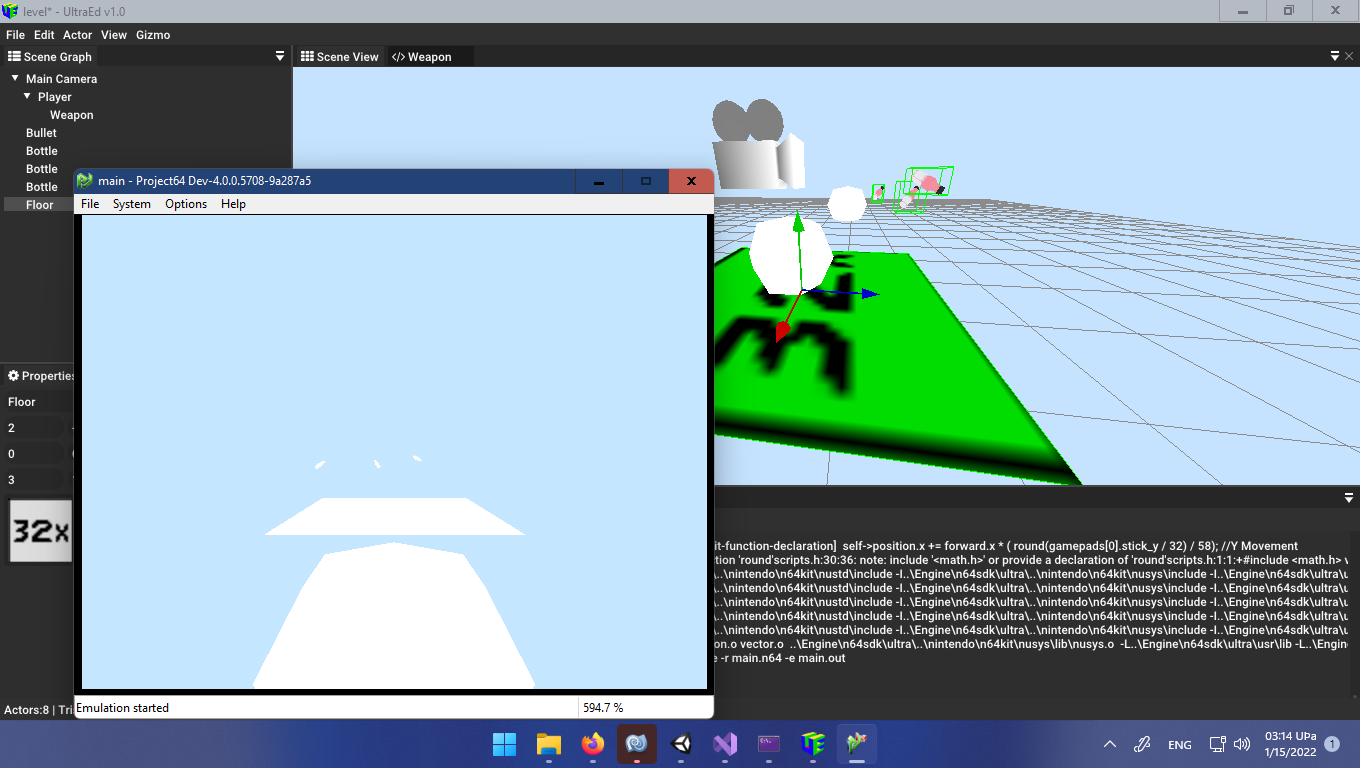This screenshot has height=768, width=1360.
Task: Select the Floor actor in the Scene Graph
Action: pyautogui.click(x=38, y=204)
